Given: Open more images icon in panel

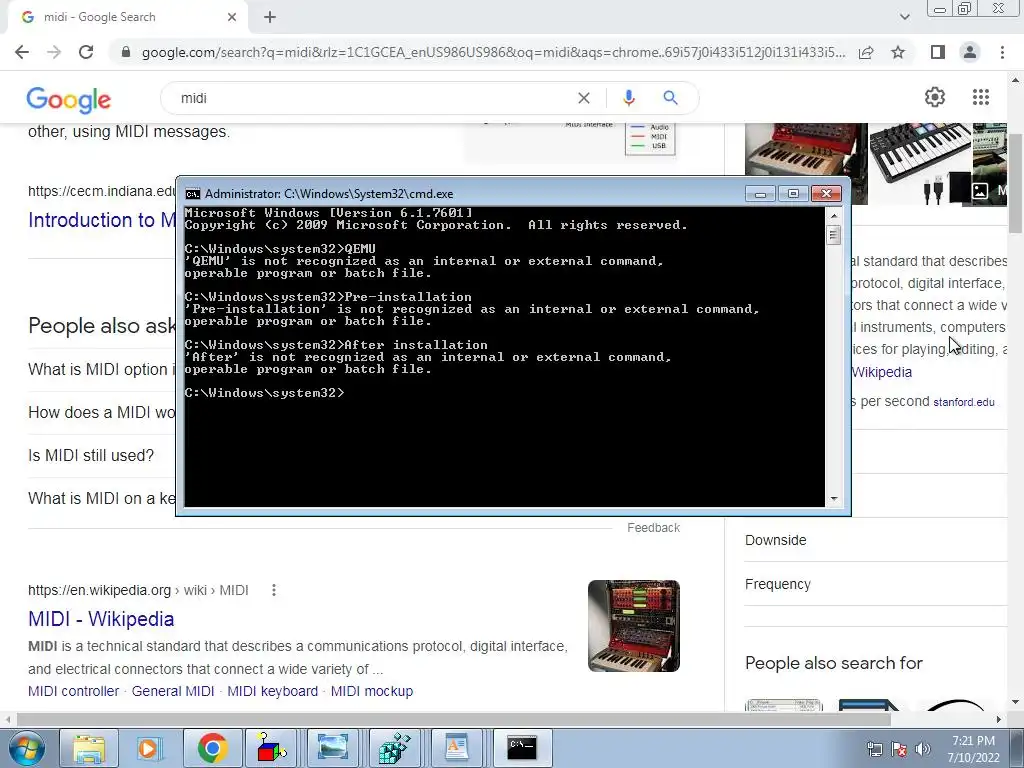Looking at the screenshot, I should 980,191.
